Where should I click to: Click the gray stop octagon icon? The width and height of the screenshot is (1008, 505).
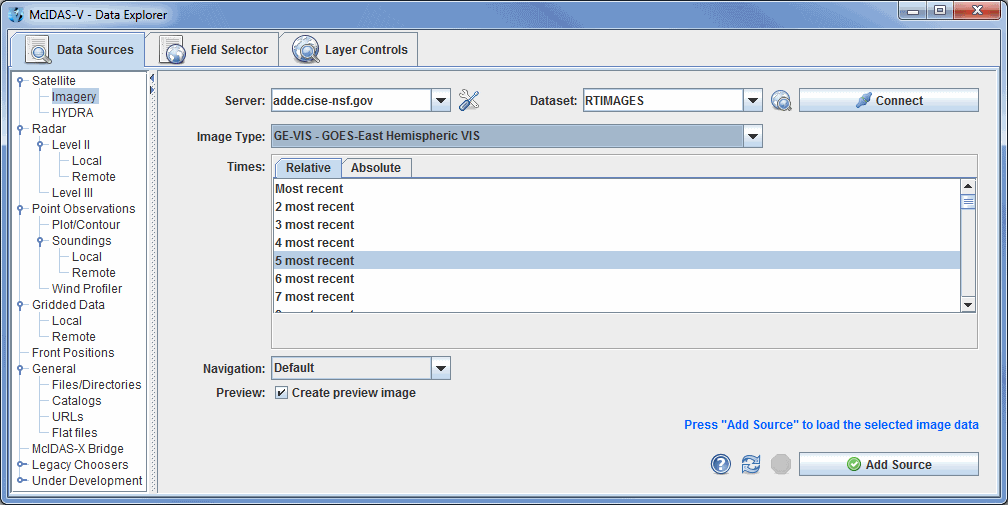781,464
